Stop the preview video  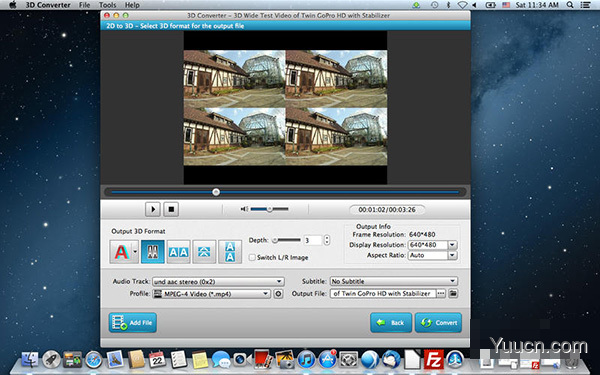pos(171,209)
